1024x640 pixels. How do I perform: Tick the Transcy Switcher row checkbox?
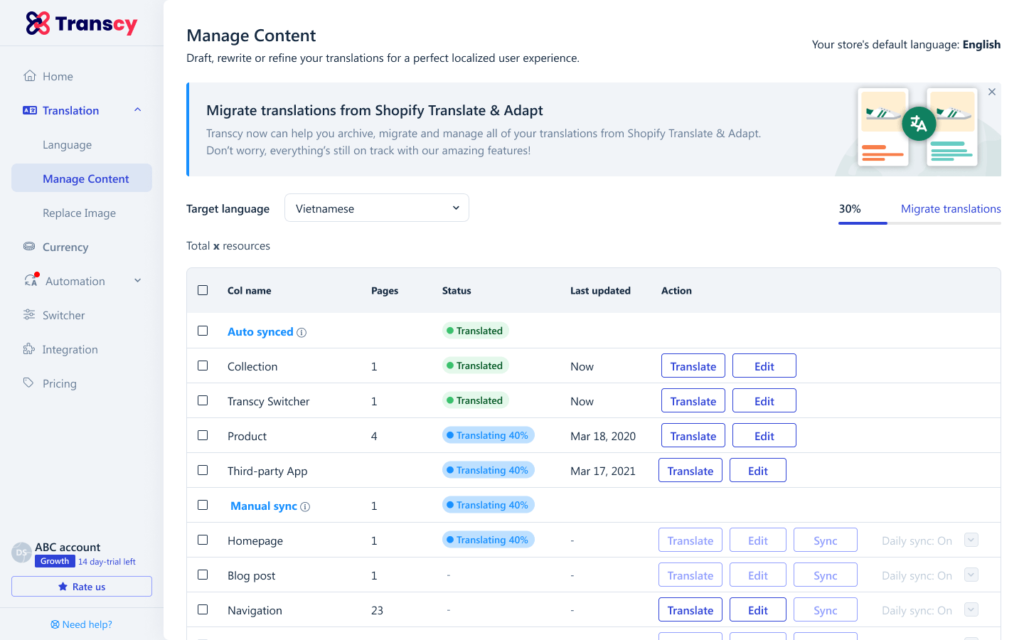tap(203, 400)
